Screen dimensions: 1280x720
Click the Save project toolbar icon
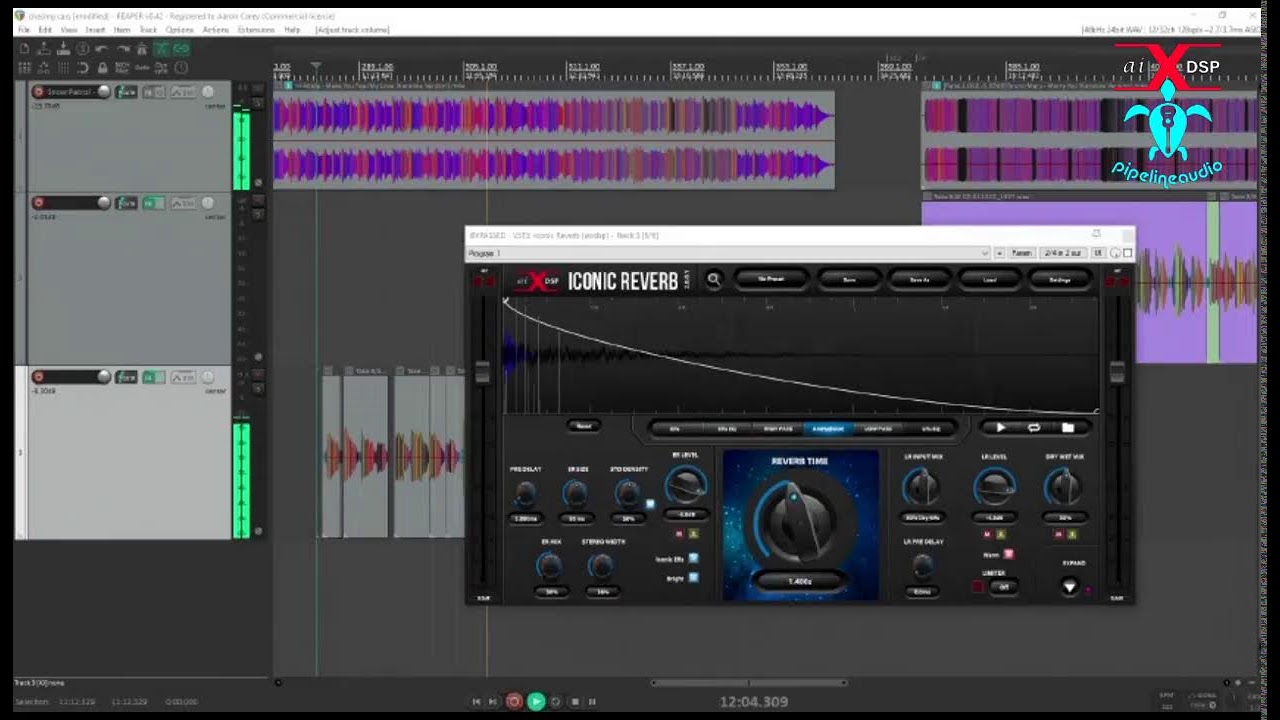coord(63,49)
